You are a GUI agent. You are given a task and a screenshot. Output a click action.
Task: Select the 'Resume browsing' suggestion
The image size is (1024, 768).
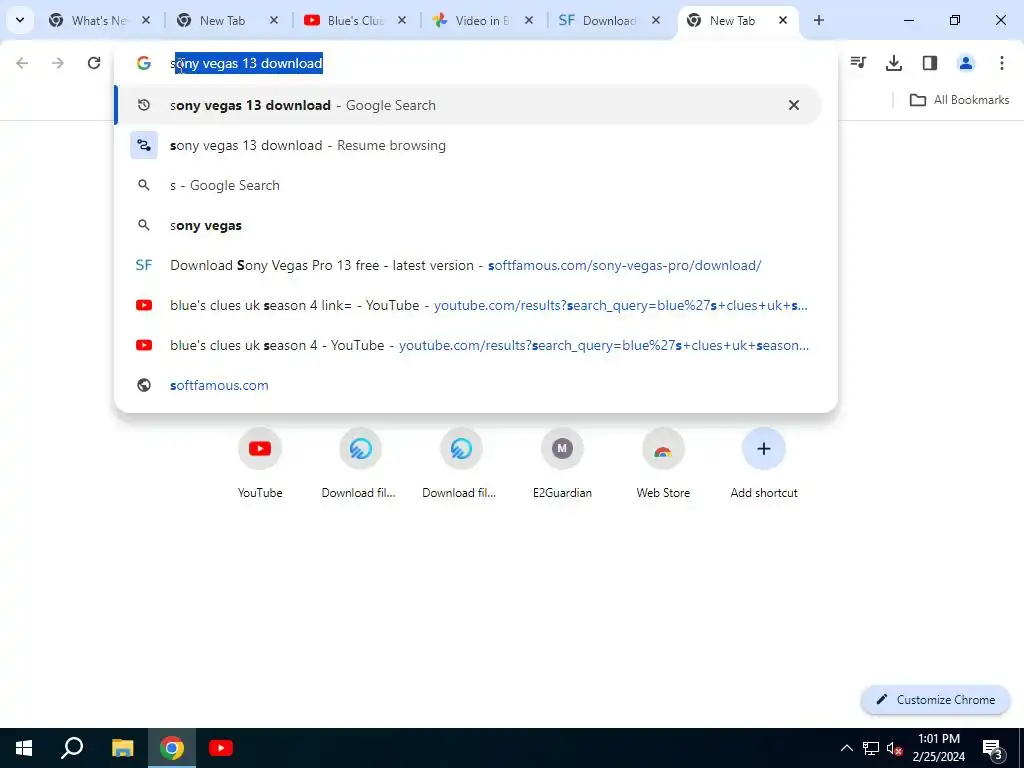pyautogui.click(x=468, y=145)
